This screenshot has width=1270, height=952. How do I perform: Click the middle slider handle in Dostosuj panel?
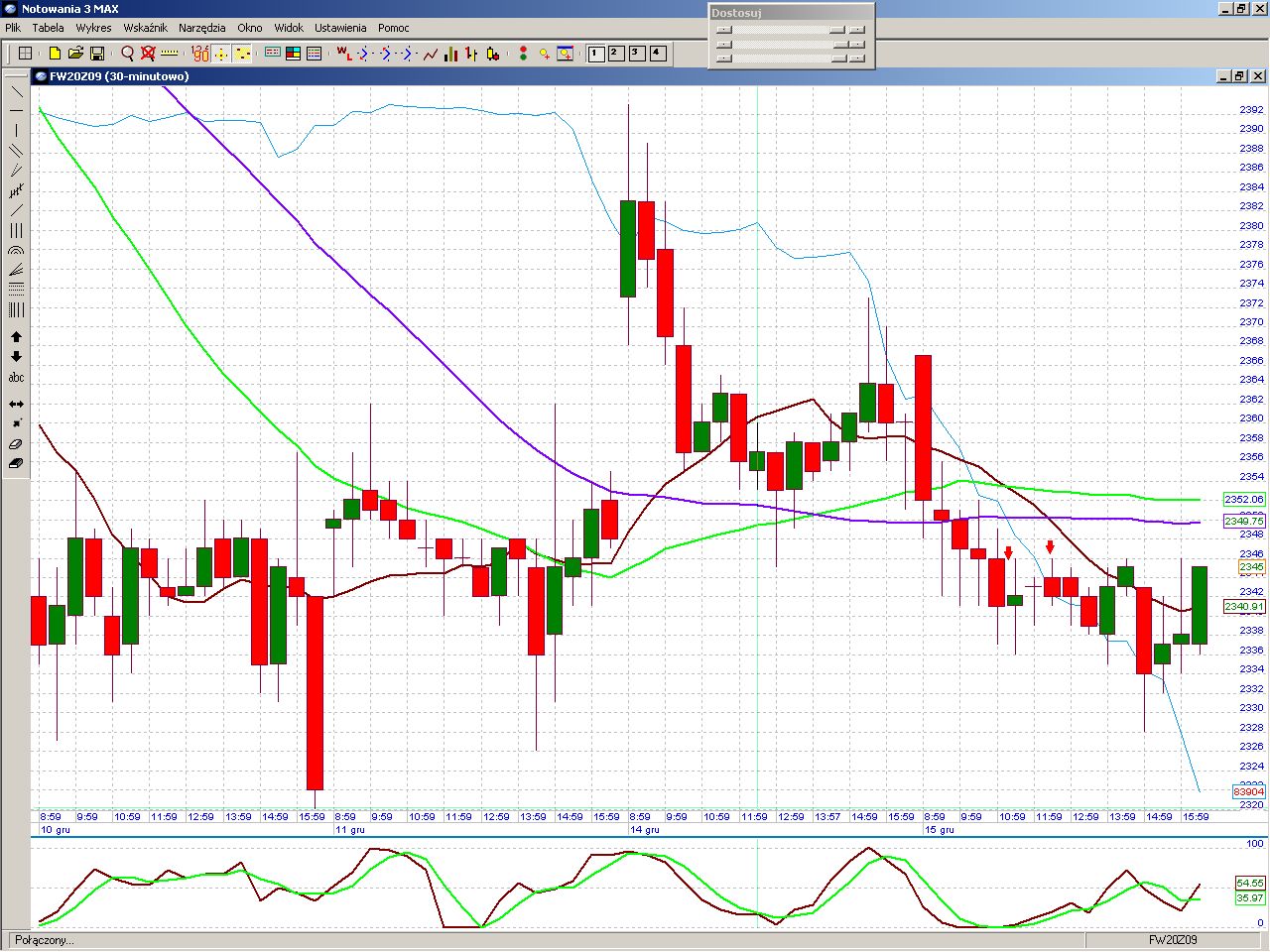(x=840, y=44)
